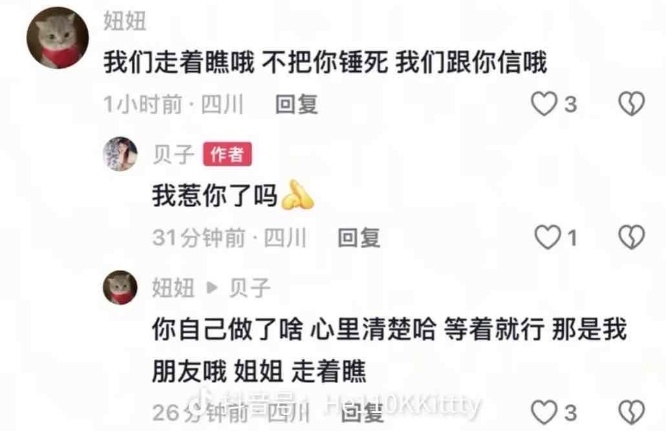Open 贝子's avatar profile picture
This screenshot has height=431, width=666.
tap(121, 154)
